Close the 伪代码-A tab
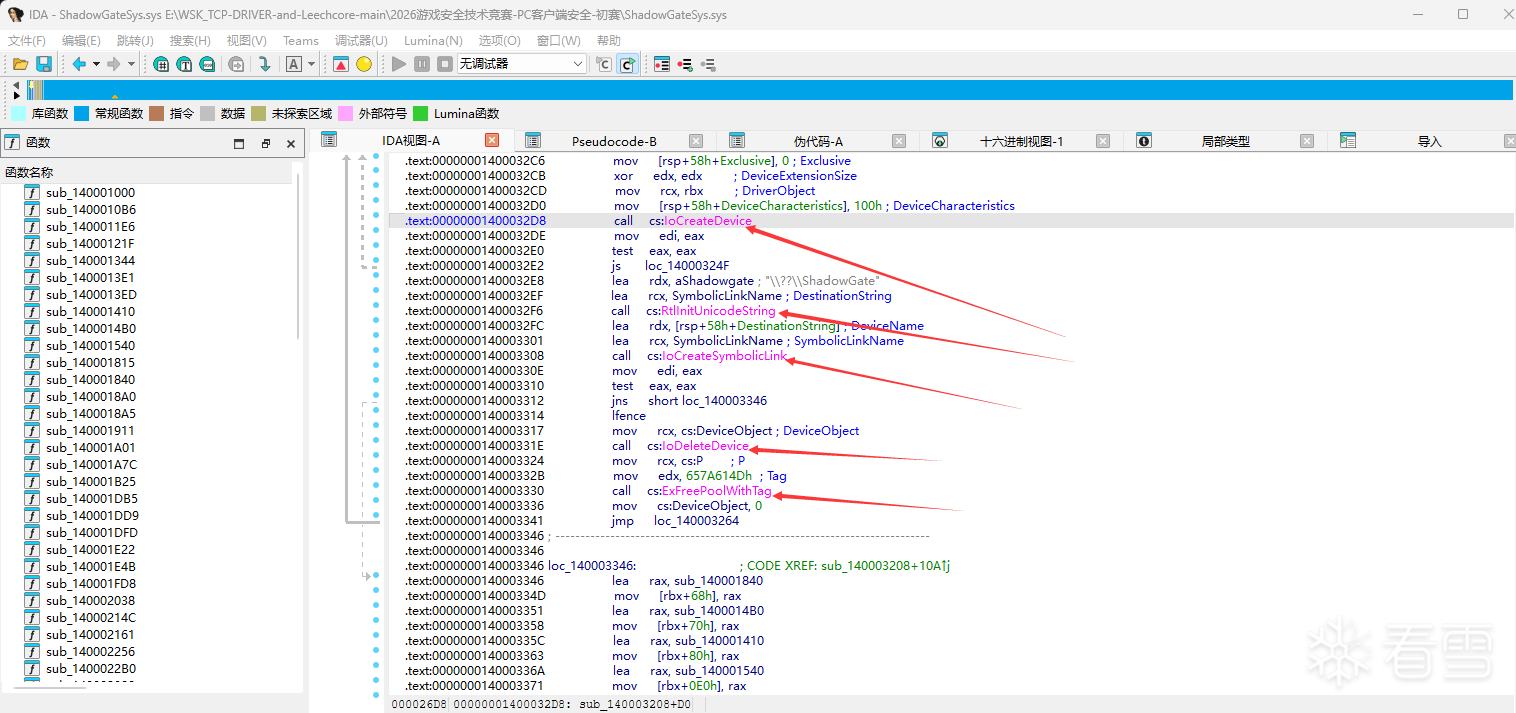The image size is (1516, 713). coord(899,141)
